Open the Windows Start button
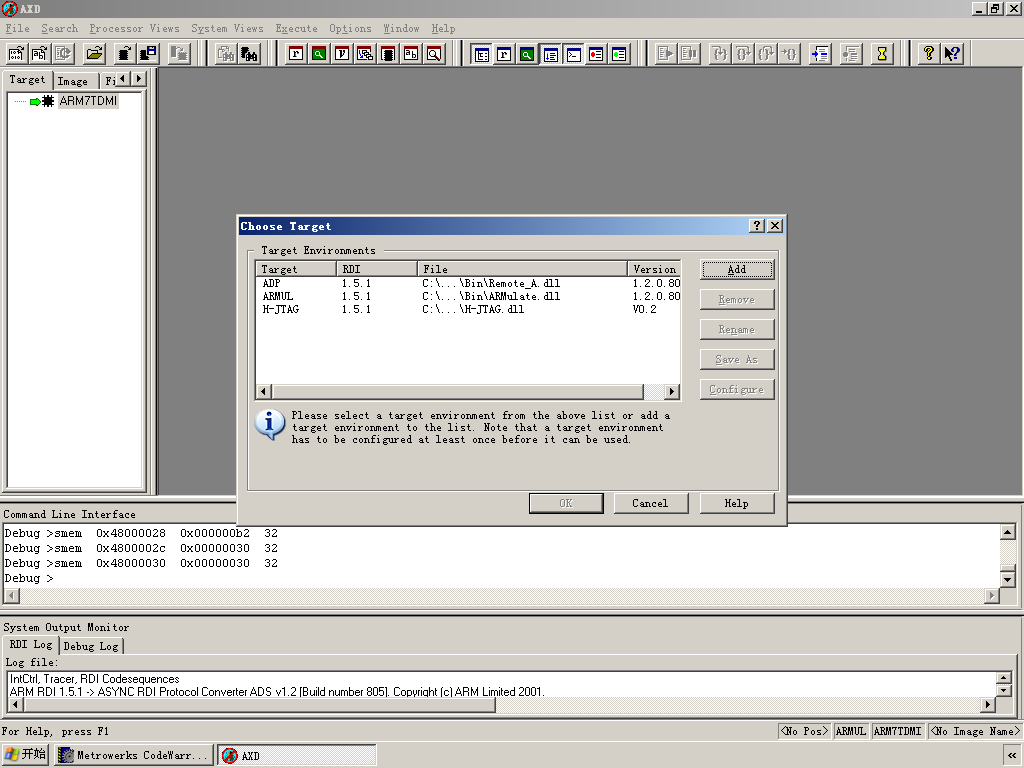This screenshot has height=768, width=1024. (x=25, y=755)
